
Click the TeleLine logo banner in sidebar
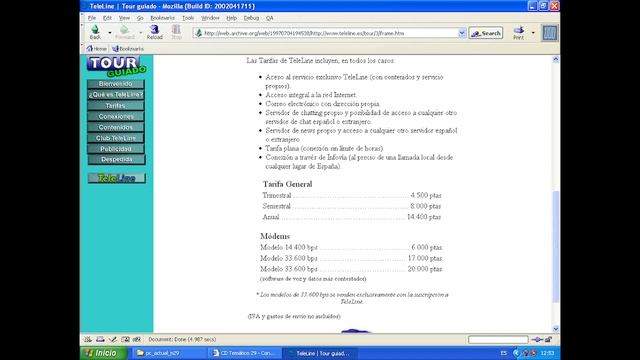coord(116,178)
